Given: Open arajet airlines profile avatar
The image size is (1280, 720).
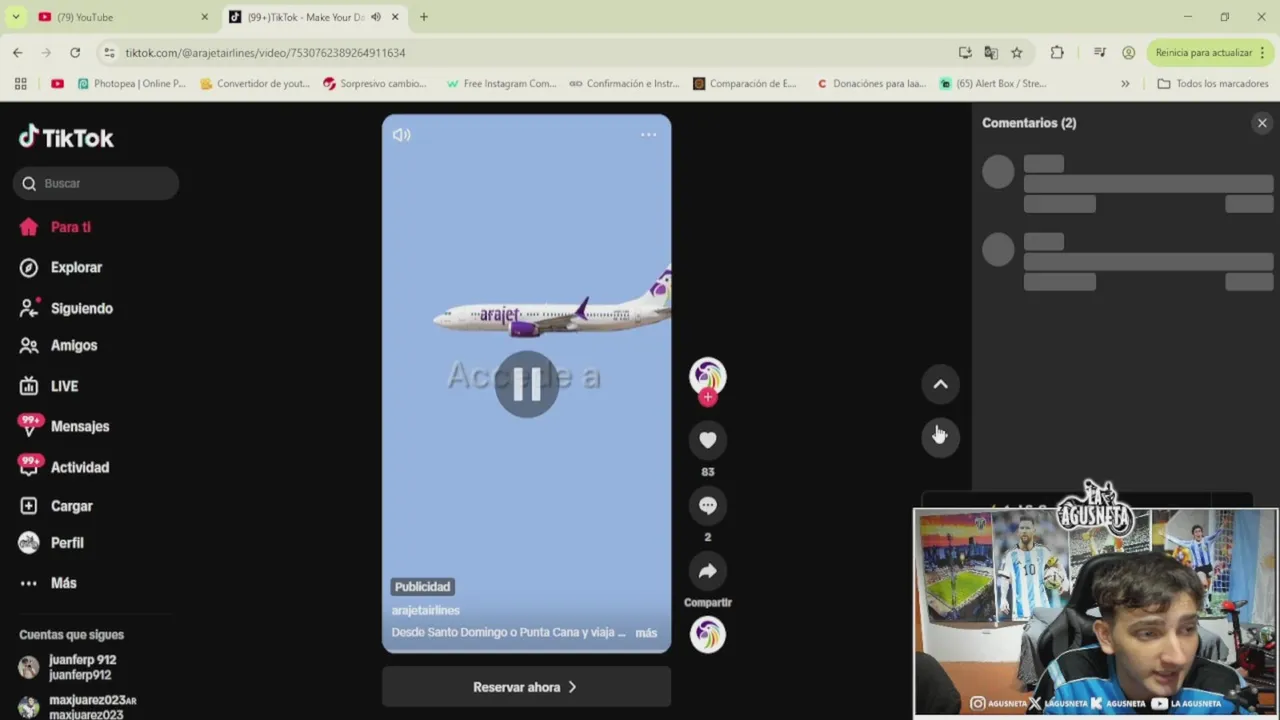Looking at the screenshot, I should 708,376.
